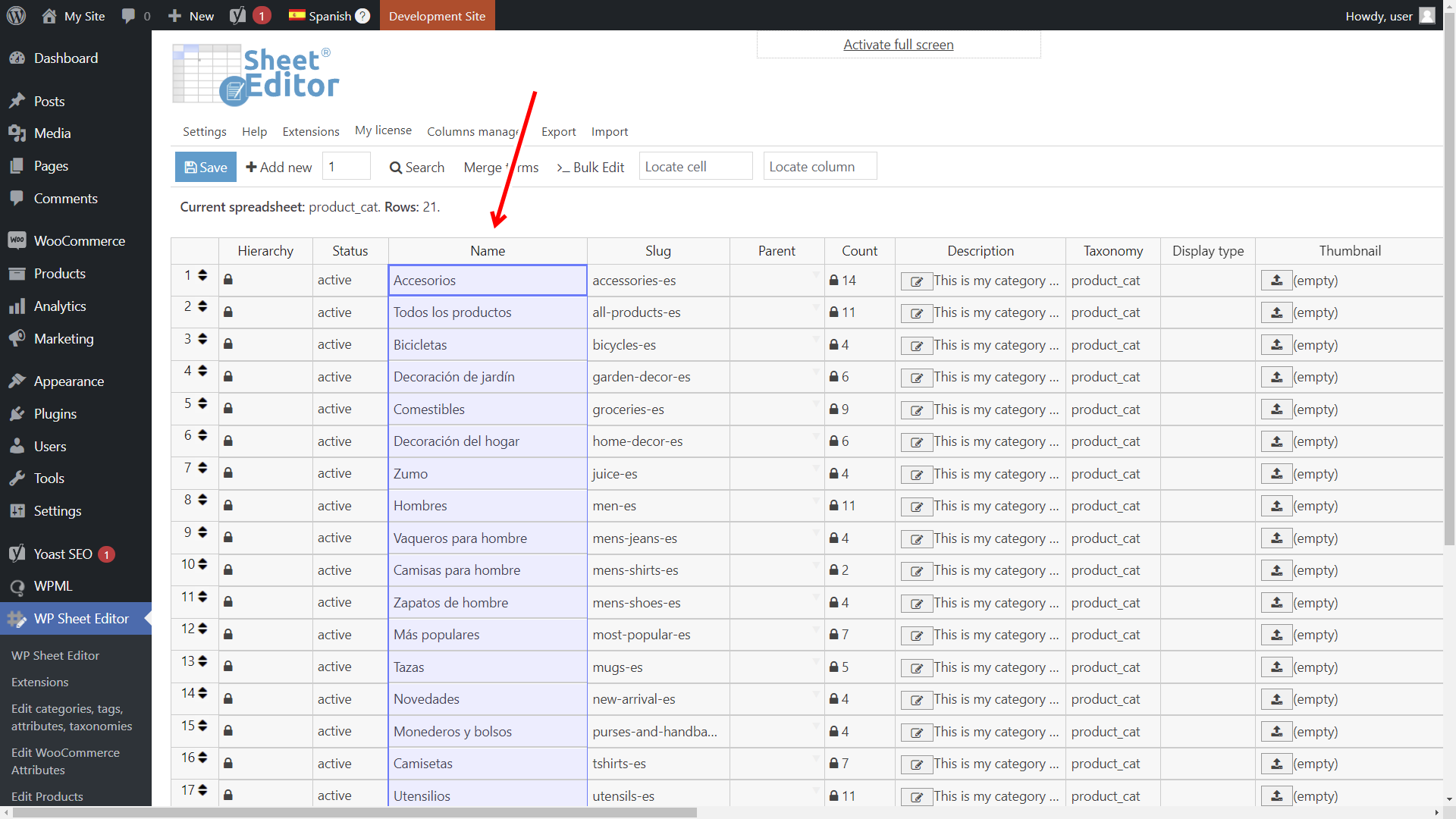Click the comments bubble icon in the admin bar
This screenshot has width=1456, height=819.
coord(128,16)
